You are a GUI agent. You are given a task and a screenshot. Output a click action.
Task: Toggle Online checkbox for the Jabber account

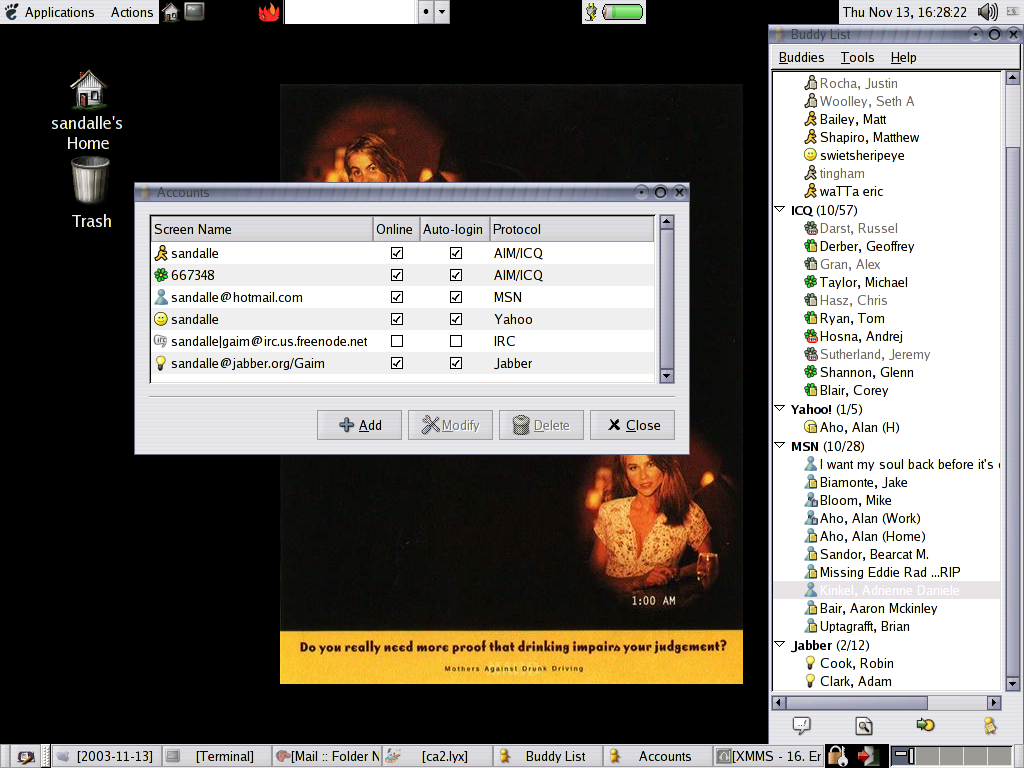click(x=397, y=363)
